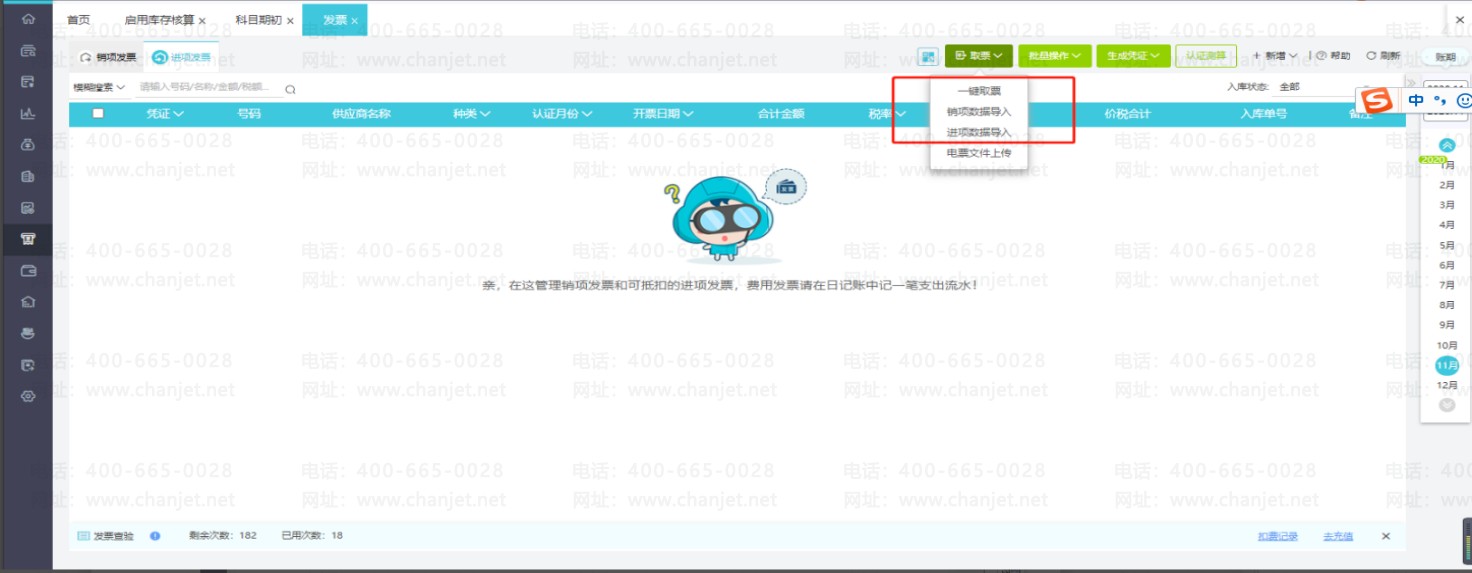Open the 新增 dropdown
Screen dimensions: 1472x573
tap(1275, 56)
